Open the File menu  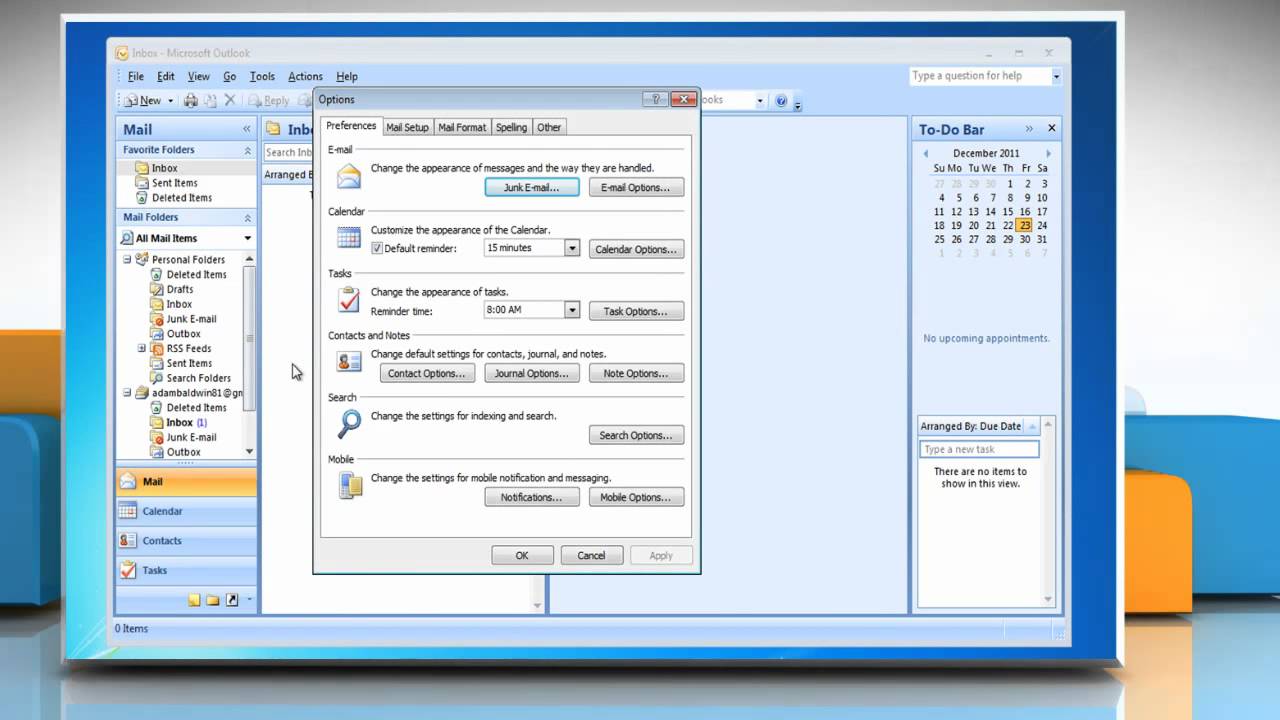click(x=136, y=76)
